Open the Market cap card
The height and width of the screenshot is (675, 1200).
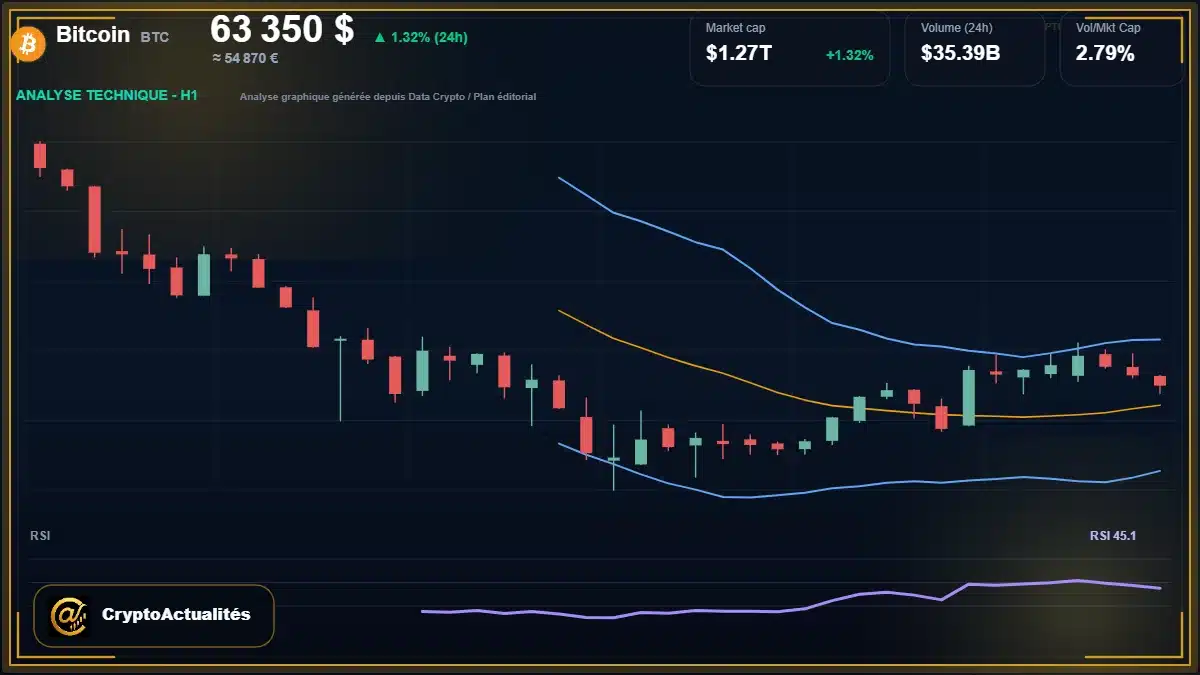click(790, 48)
